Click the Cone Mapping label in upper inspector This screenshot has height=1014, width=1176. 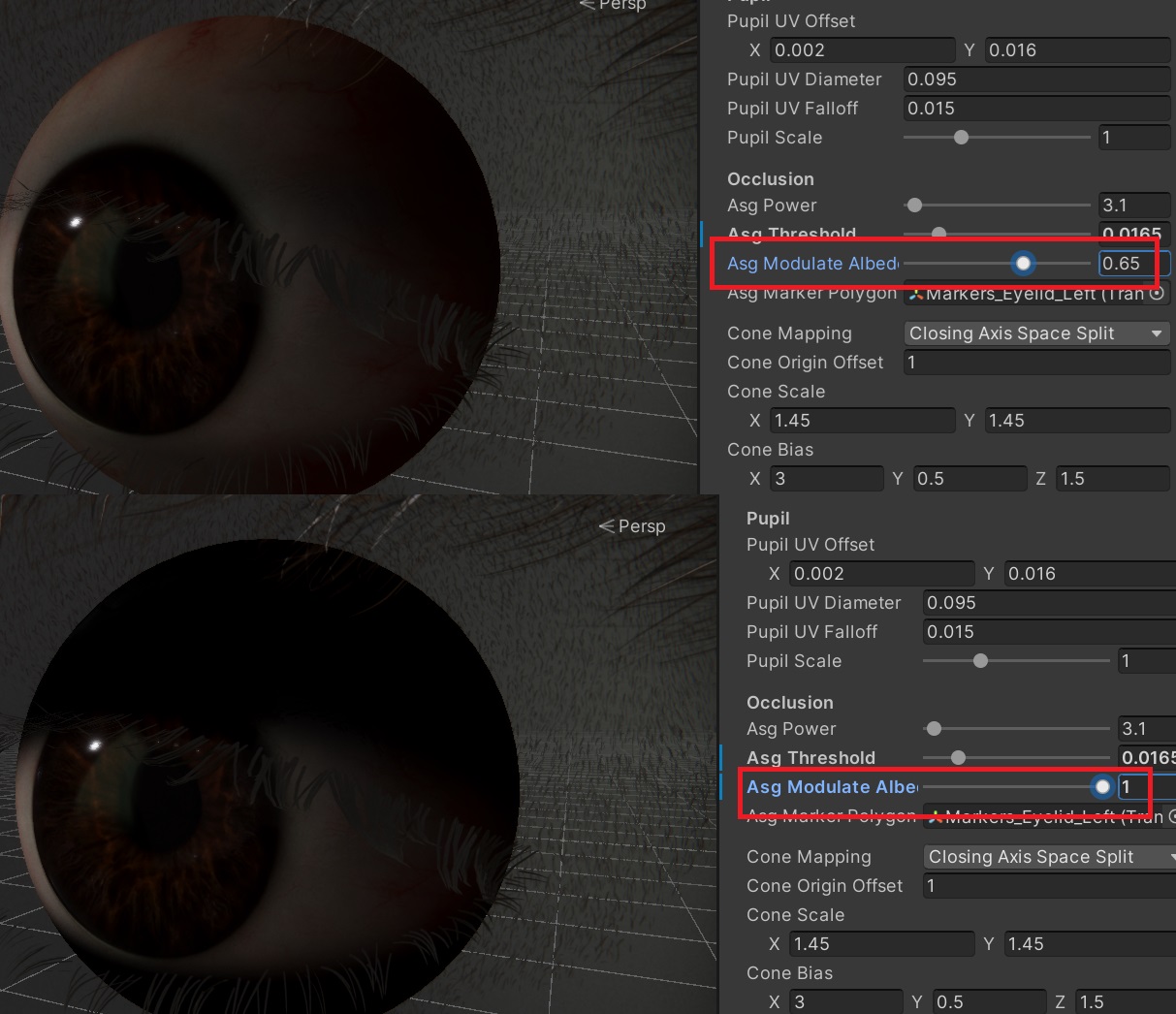point(789,333)
